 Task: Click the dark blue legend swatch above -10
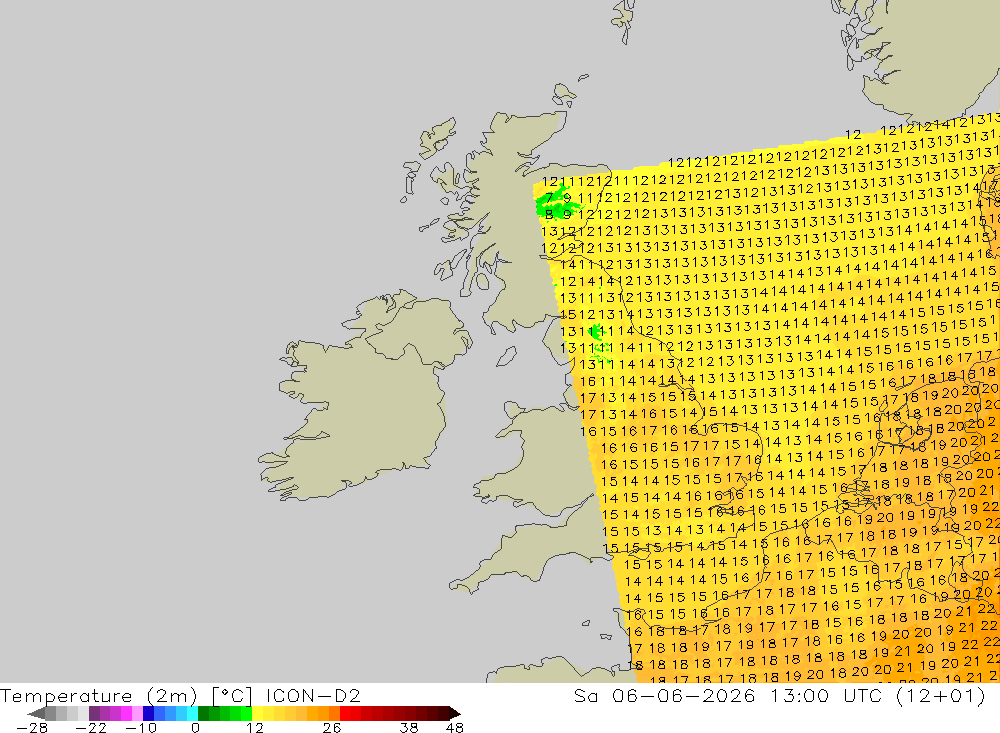[149, 713]
